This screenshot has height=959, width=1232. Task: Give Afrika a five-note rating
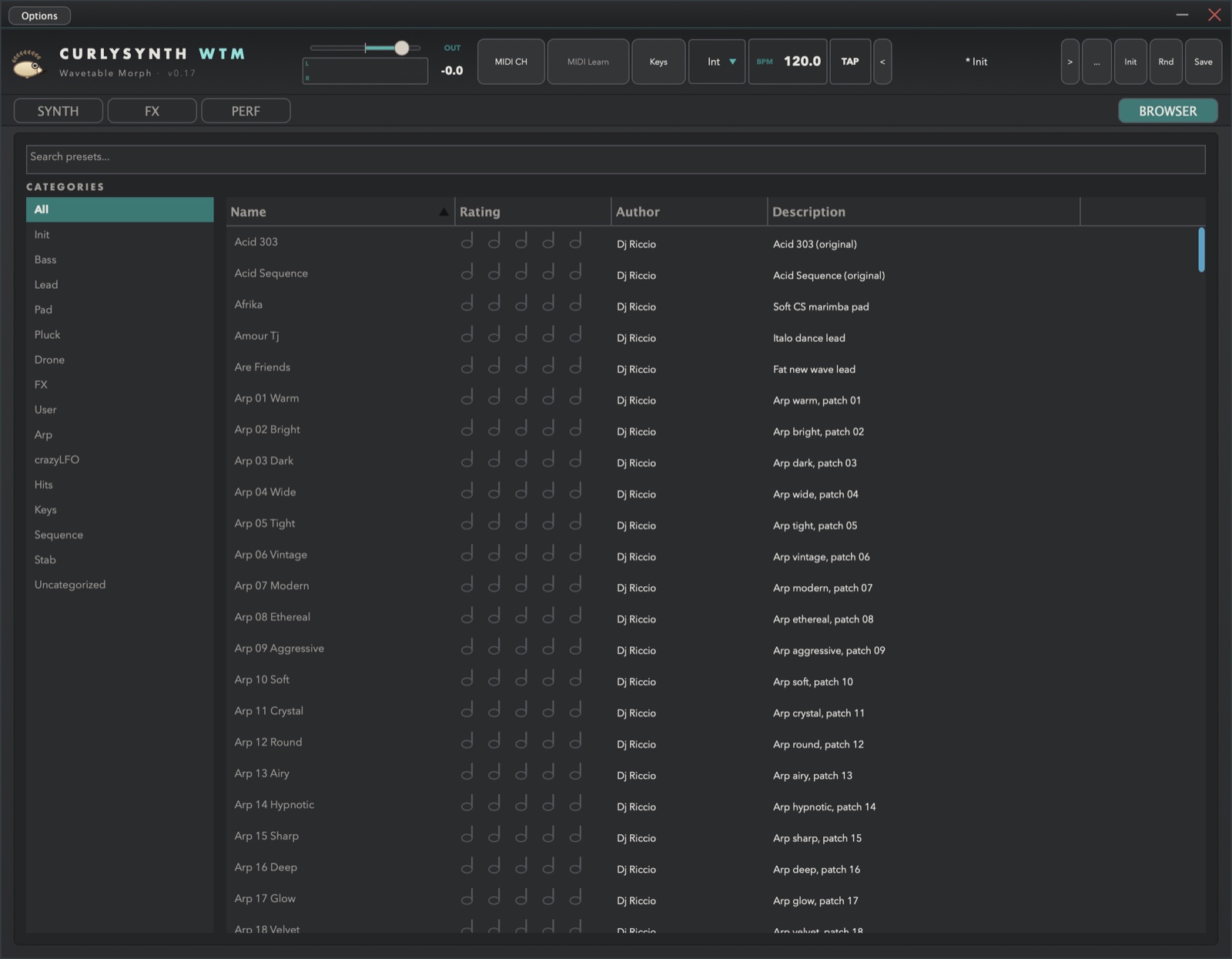575,304
